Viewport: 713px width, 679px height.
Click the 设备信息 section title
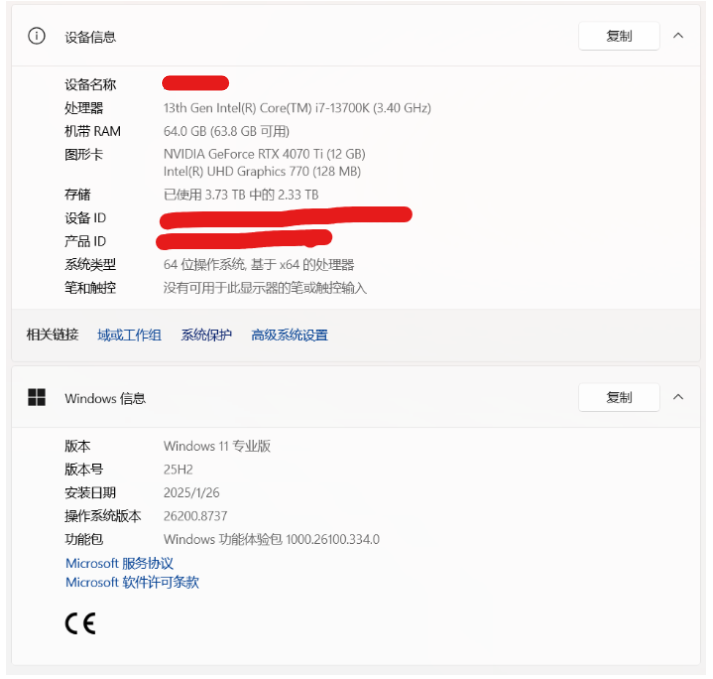[x=90, y=37]
